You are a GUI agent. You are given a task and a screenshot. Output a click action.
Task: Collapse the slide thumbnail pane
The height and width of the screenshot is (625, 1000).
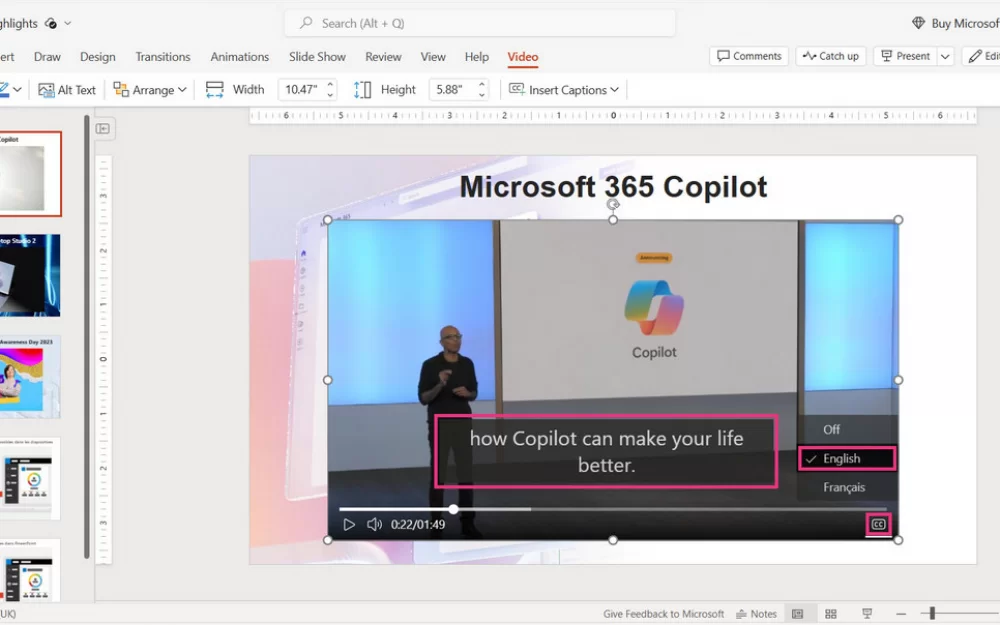103,129
